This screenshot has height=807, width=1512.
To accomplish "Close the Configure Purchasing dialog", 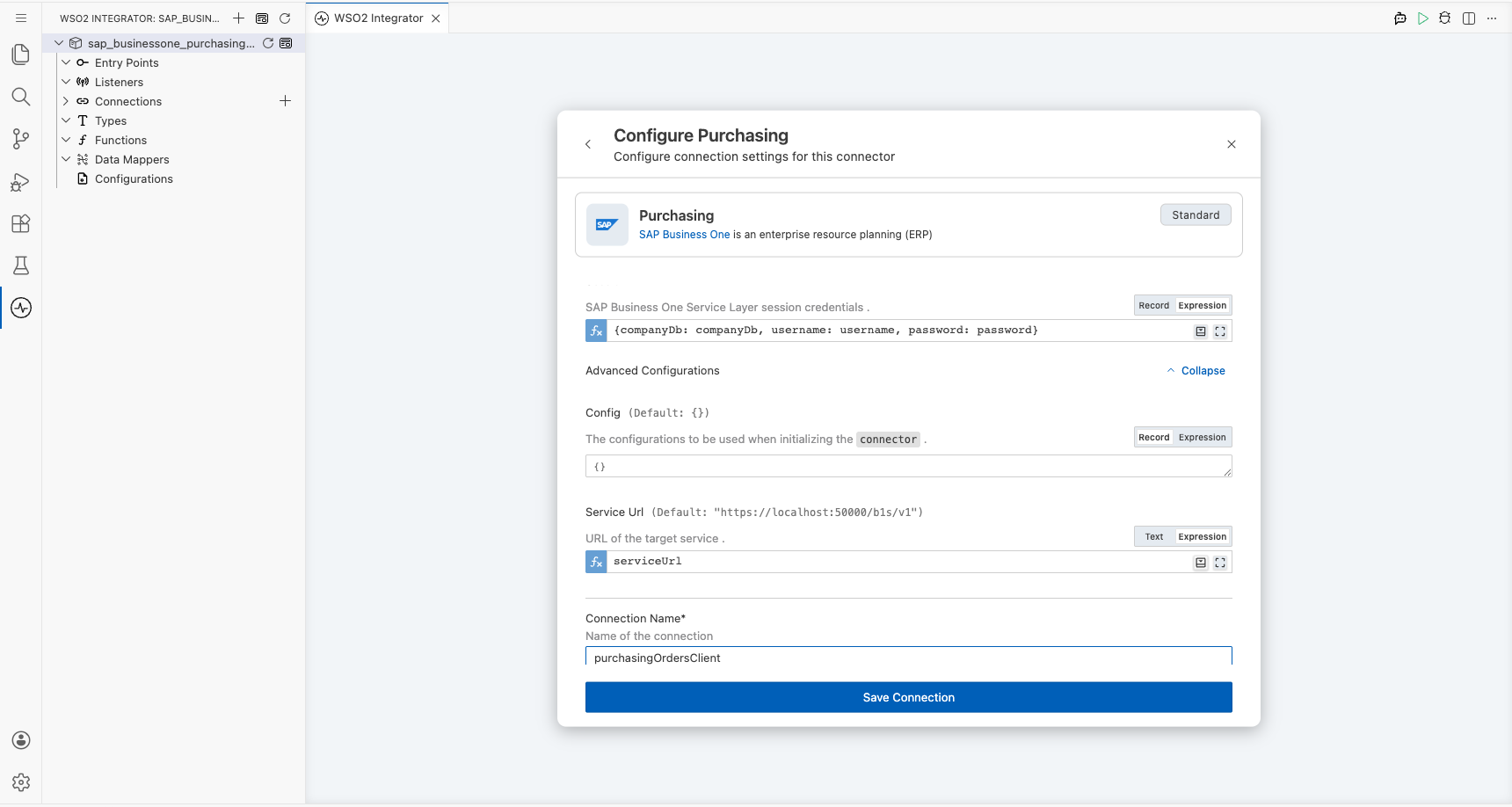I will [1232, 144].
